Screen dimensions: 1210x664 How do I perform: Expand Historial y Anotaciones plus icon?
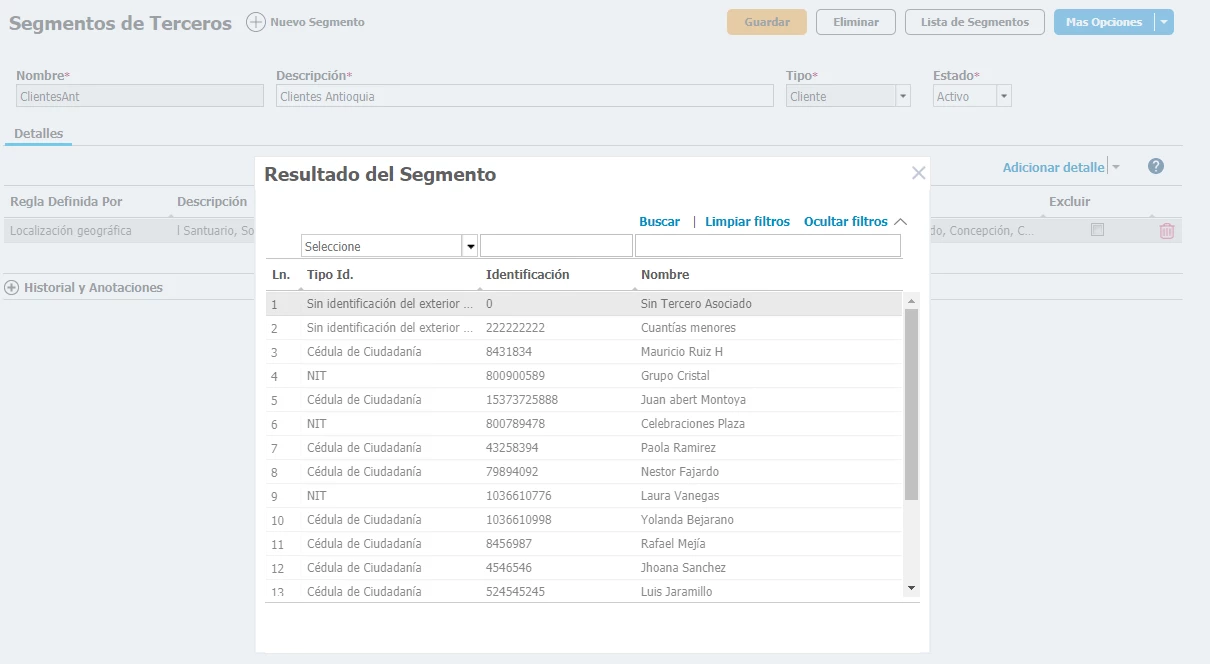[12, 288]
